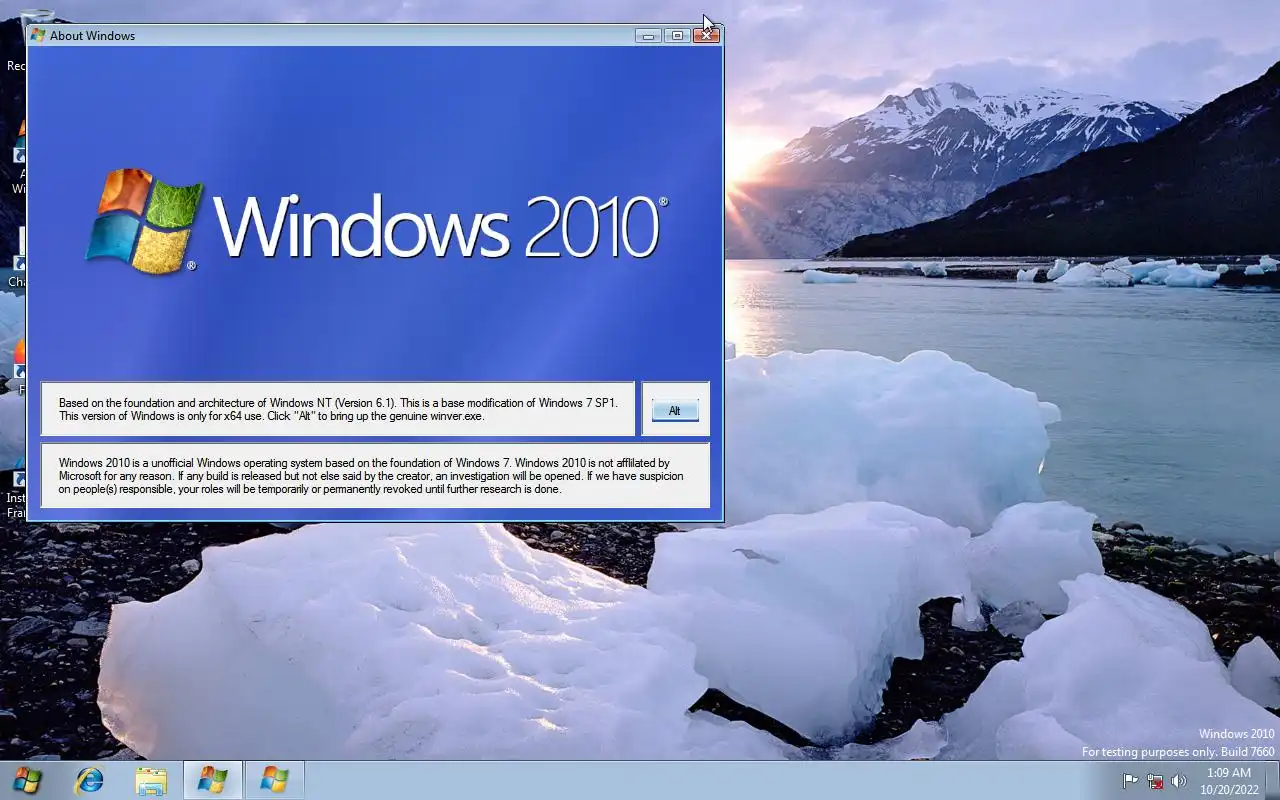Open Windows Explorer folder on the taskbar
The height and width of the screenshot is (800, 1280).
[x=151, y=780]
